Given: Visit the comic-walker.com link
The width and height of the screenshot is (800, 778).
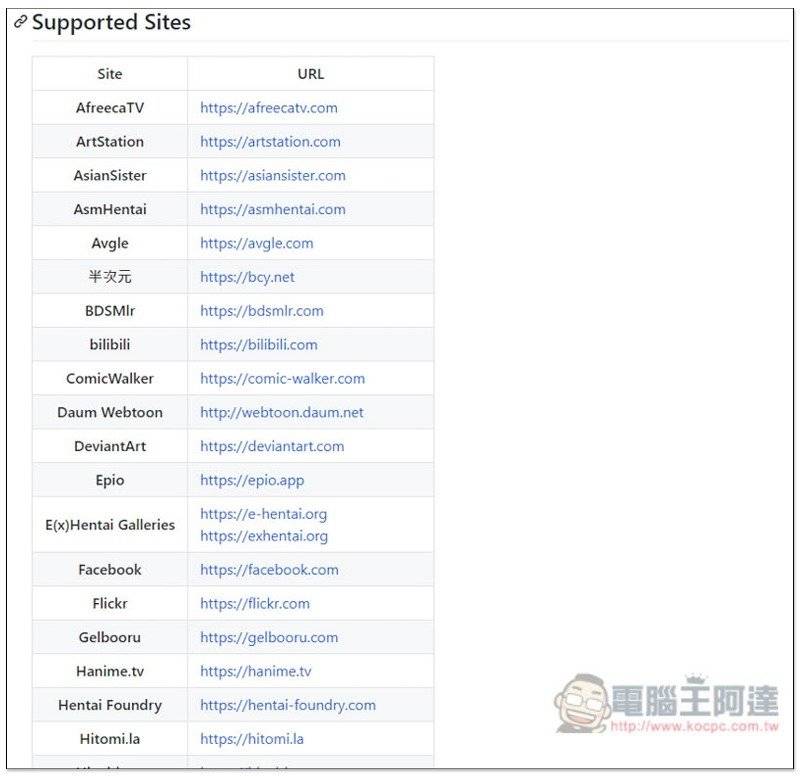Looking at the screenshot, I should 283,378.
